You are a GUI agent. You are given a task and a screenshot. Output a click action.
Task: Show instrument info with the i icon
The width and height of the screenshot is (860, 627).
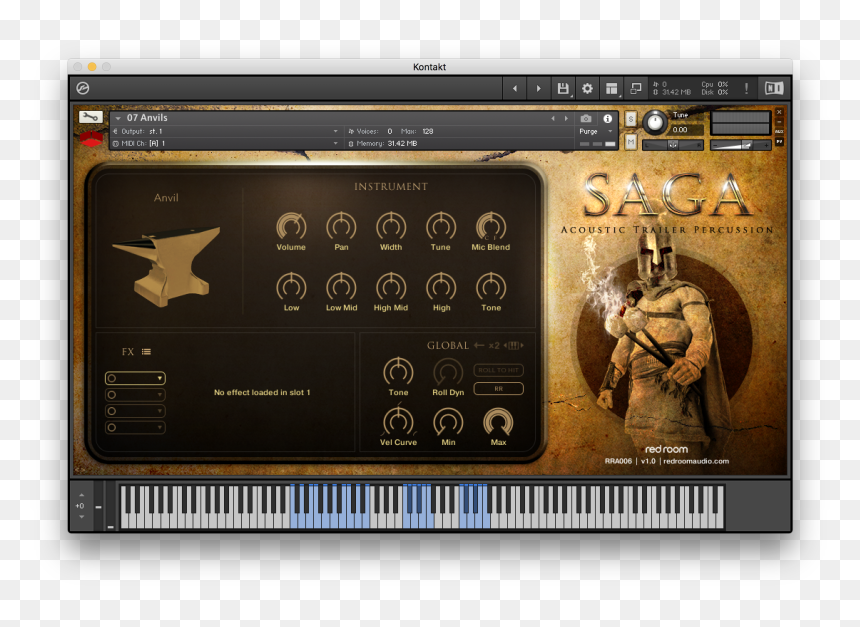pos(607,118)
